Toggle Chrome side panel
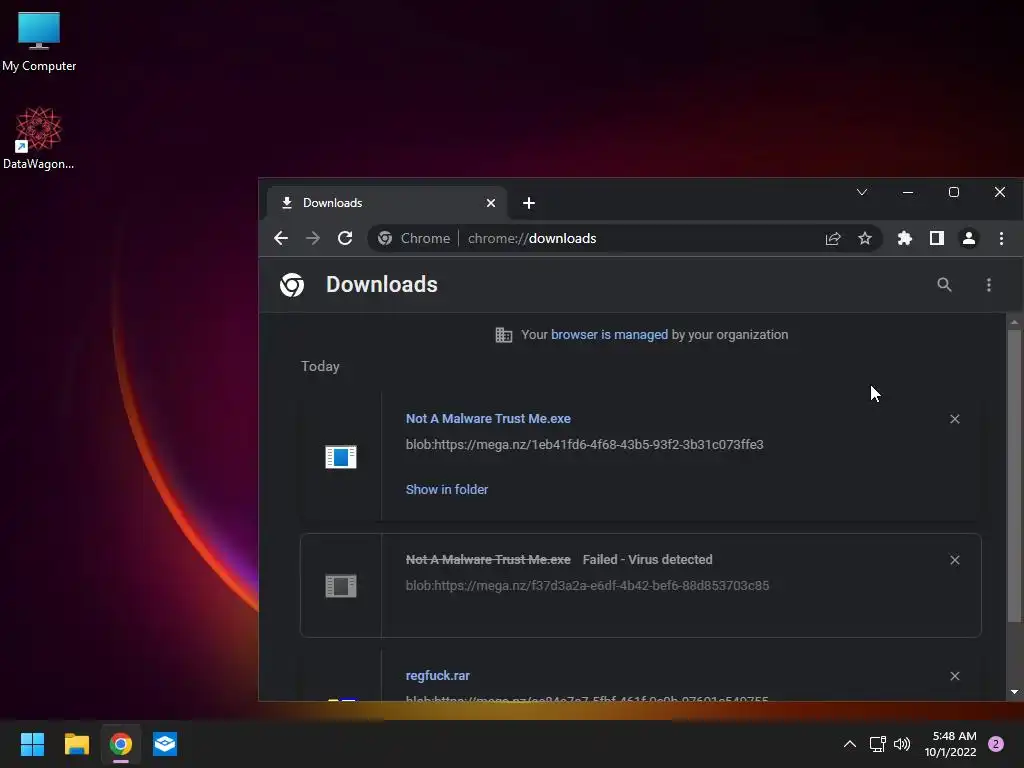The height and width of the screenshot is (768, 1024). coord(936,238)
